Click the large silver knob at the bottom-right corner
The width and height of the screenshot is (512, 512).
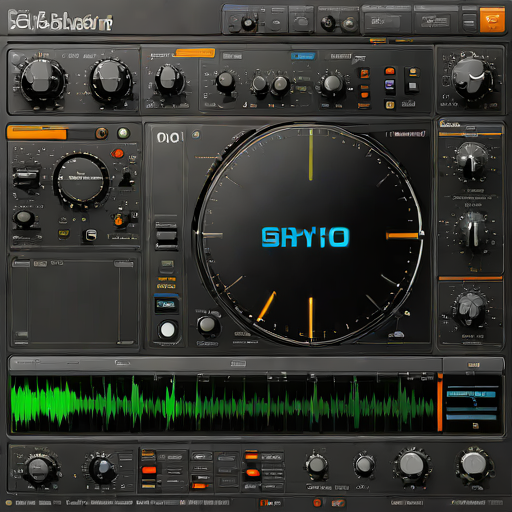click(473, 465)
